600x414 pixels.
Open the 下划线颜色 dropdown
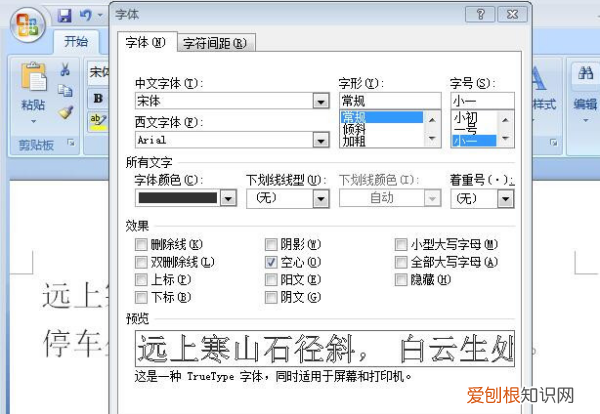432,199
